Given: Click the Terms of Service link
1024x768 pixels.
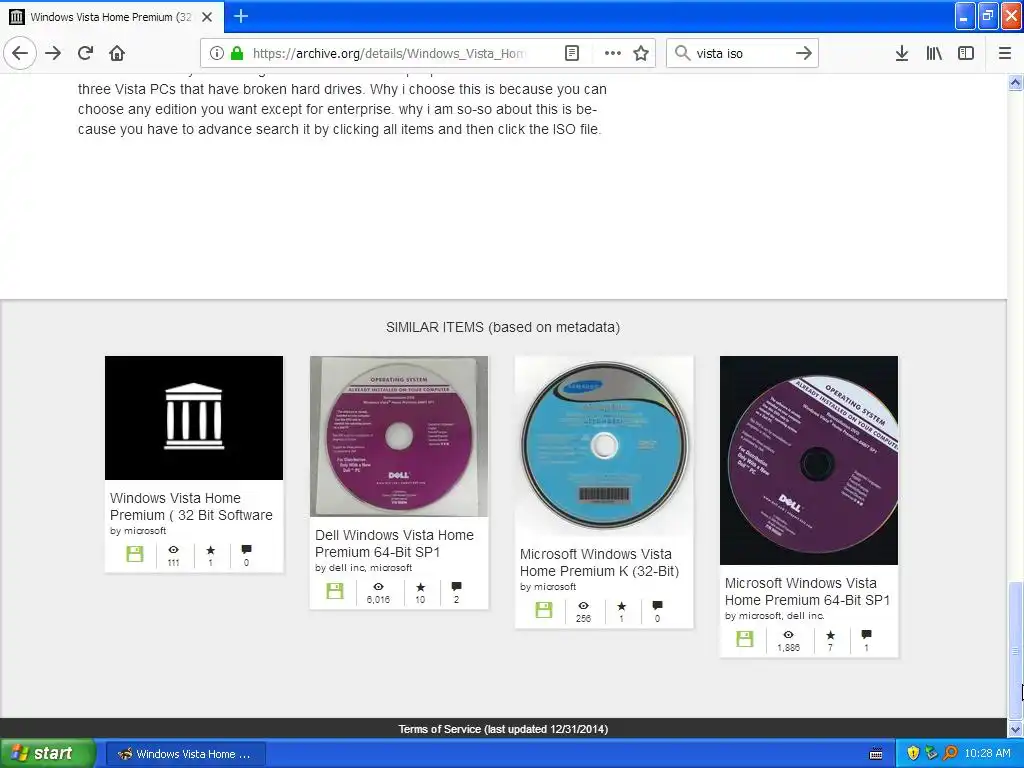Looking at the screenshot, I should (x=504, y=729).
